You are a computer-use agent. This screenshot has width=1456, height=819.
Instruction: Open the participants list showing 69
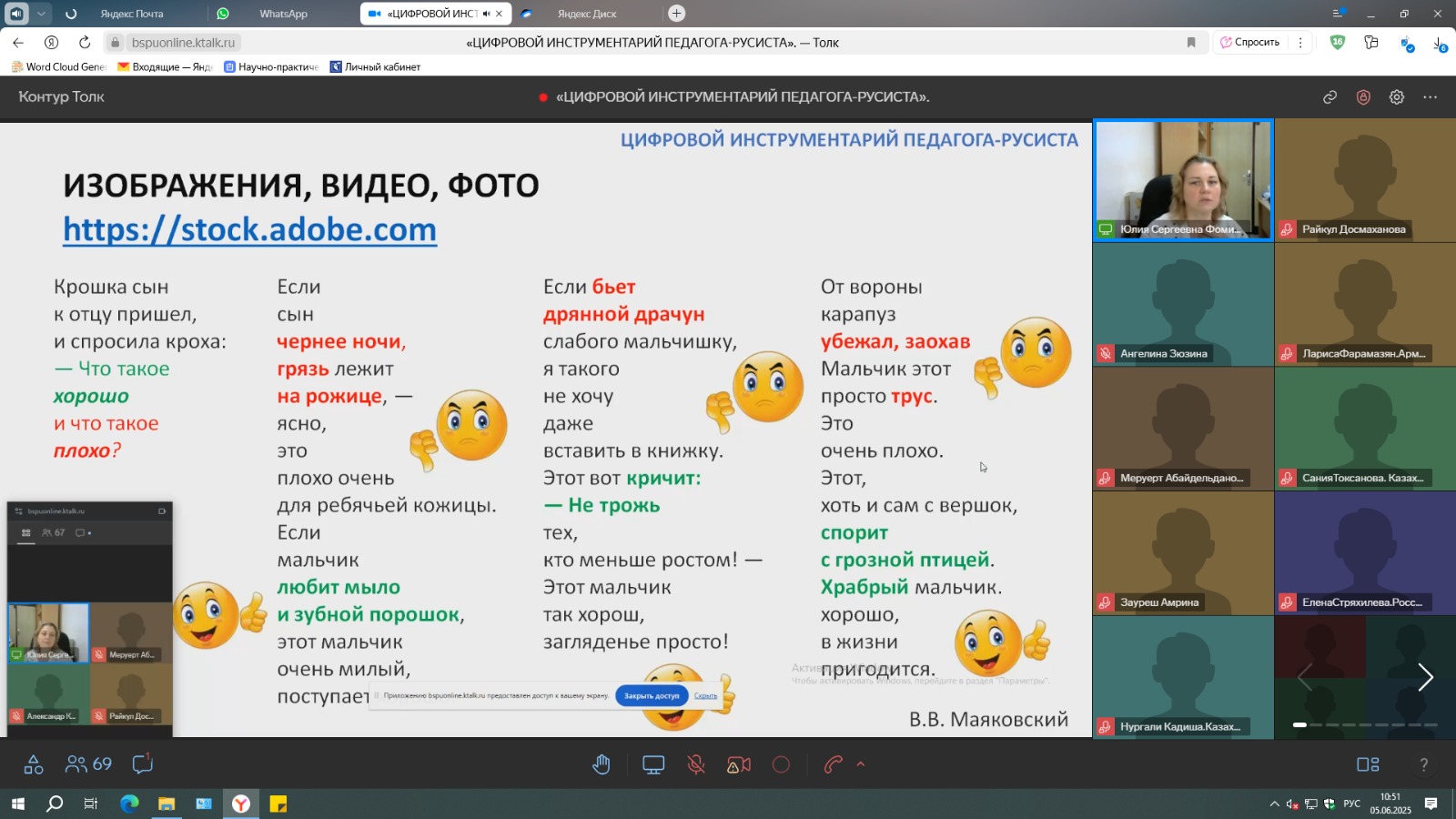coord(89,764)
